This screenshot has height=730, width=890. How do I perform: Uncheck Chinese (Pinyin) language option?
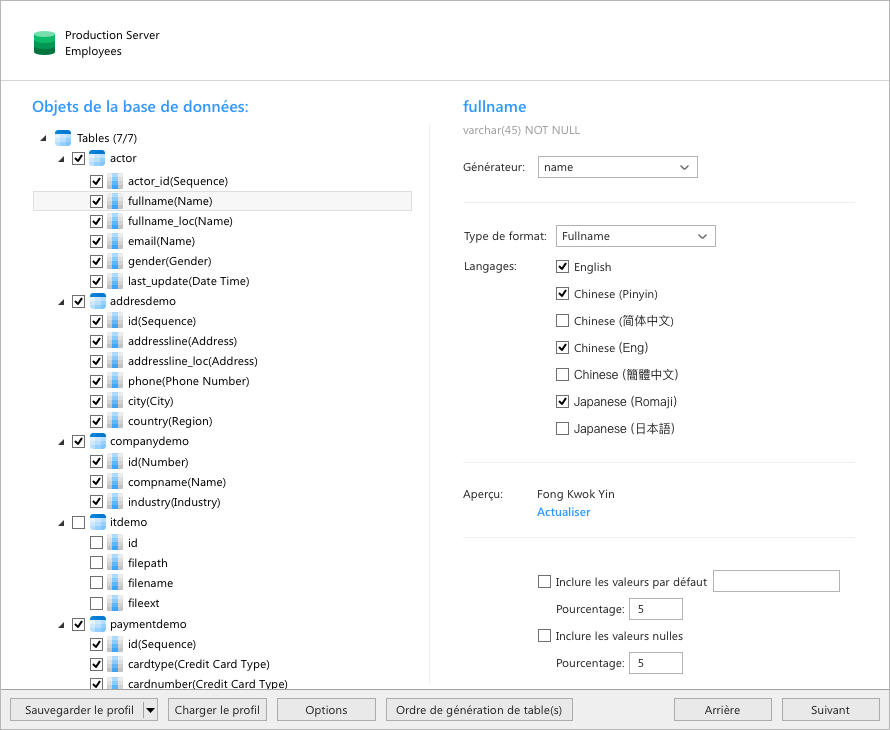point(562,293)
